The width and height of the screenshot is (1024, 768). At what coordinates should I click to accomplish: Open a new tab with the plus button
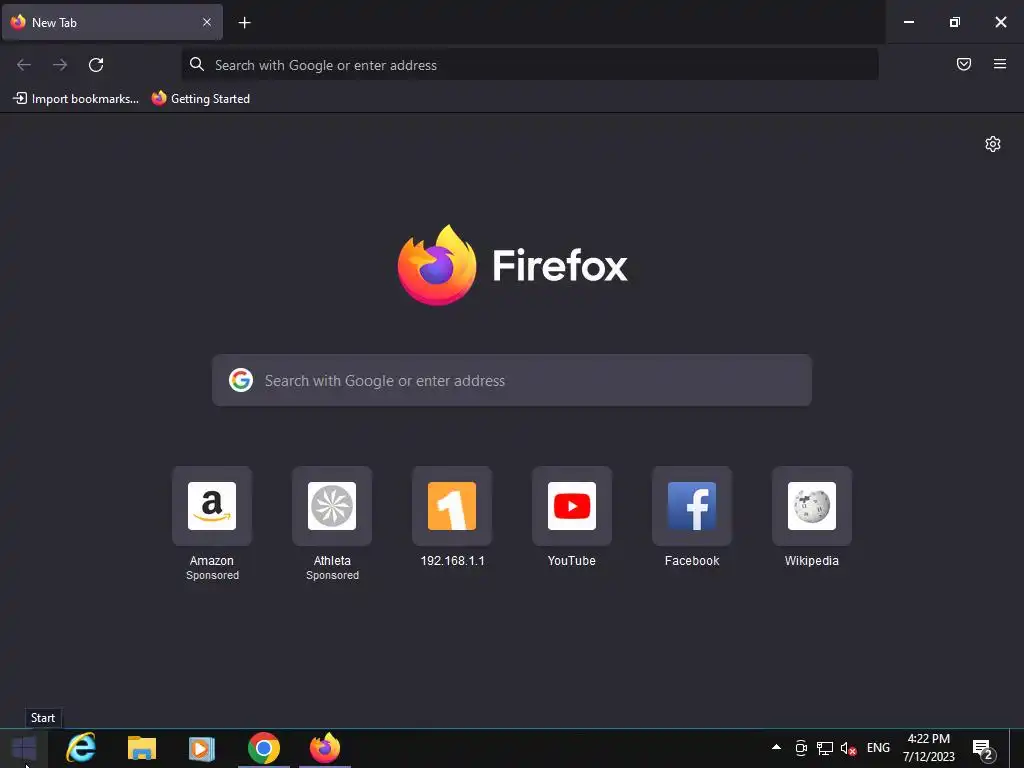click(x=244, y=23)
